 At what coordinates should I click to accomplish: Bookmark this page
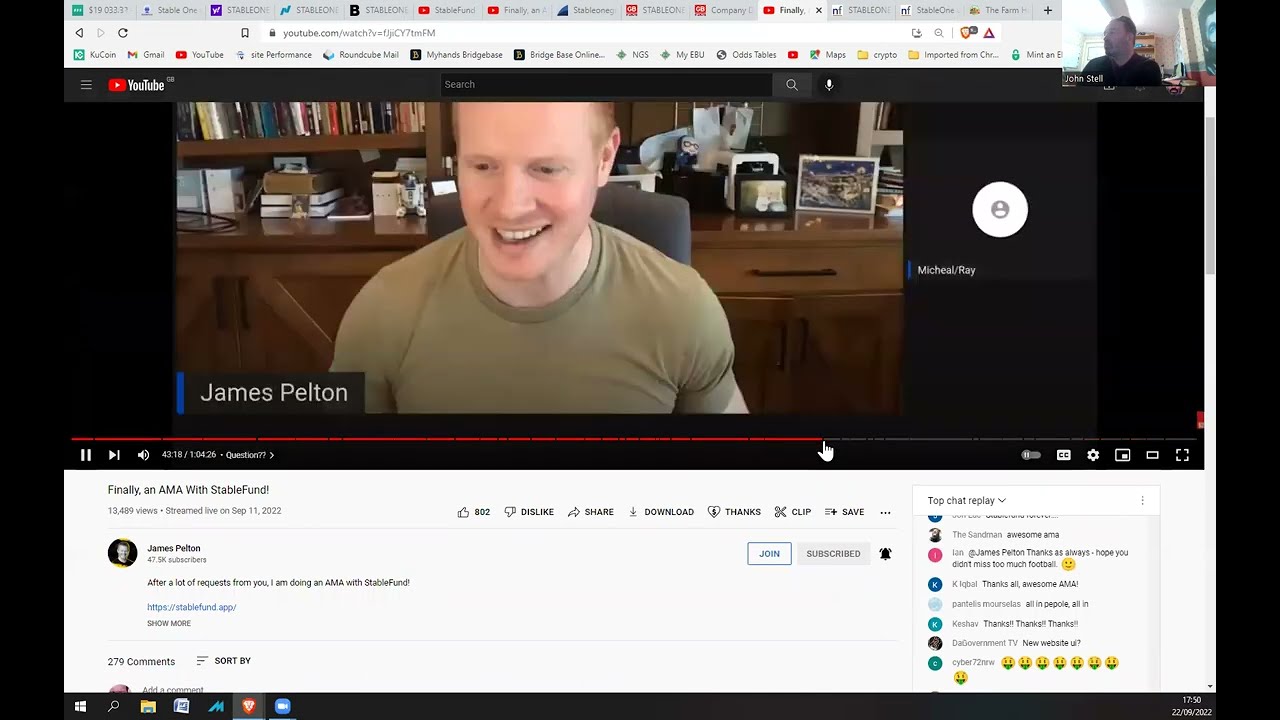pyautogui.click(x=244, y=33)
